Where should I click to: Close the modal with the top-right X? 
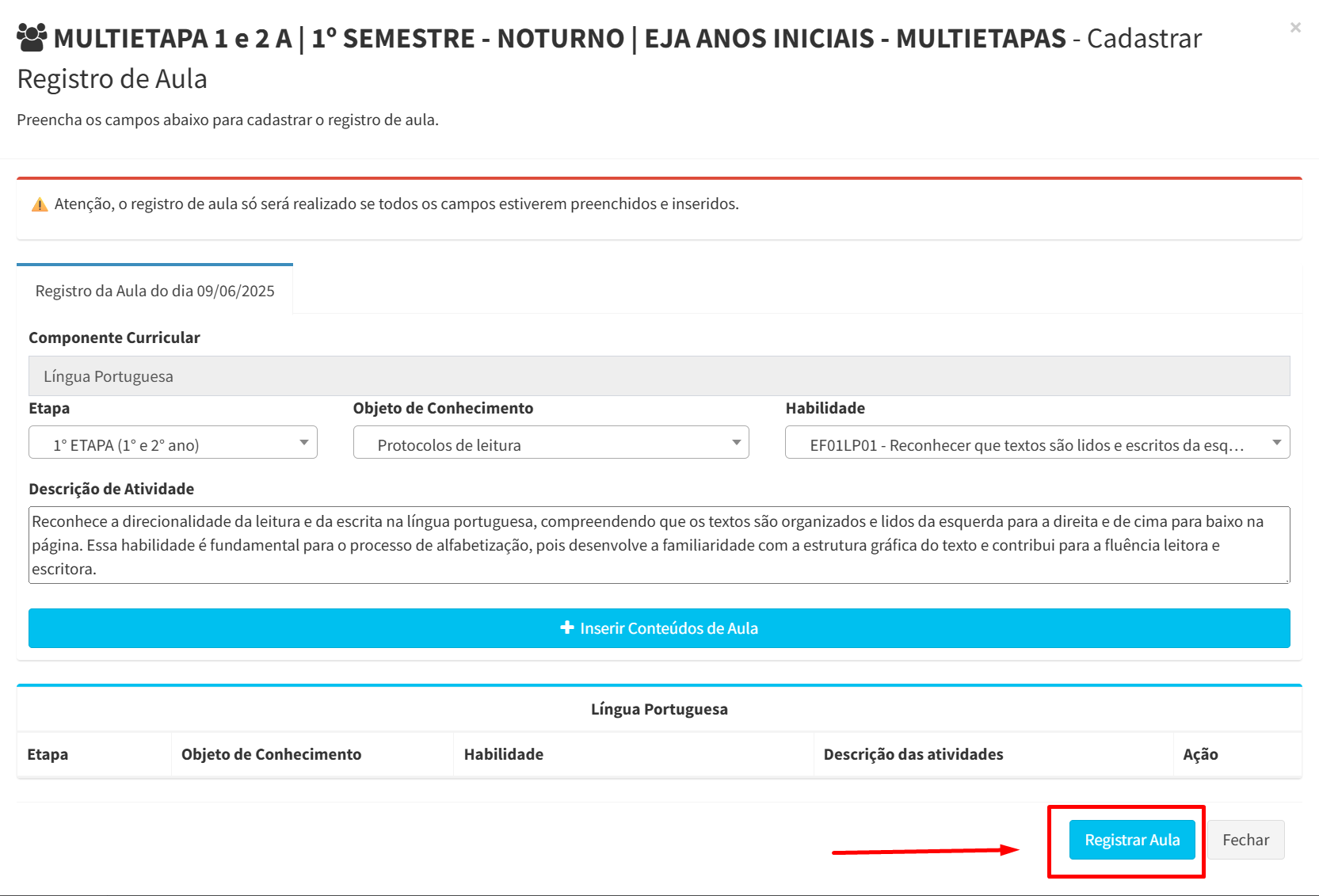1295,28
